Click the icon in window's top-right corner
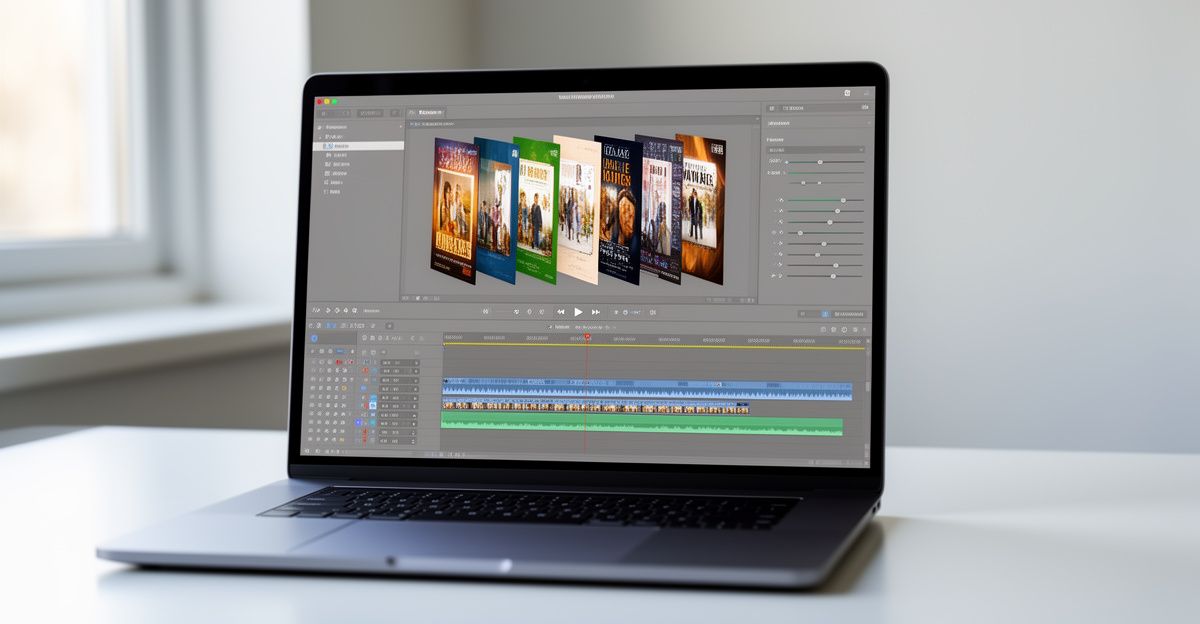1200x624 pixels. tap(847, 93)
